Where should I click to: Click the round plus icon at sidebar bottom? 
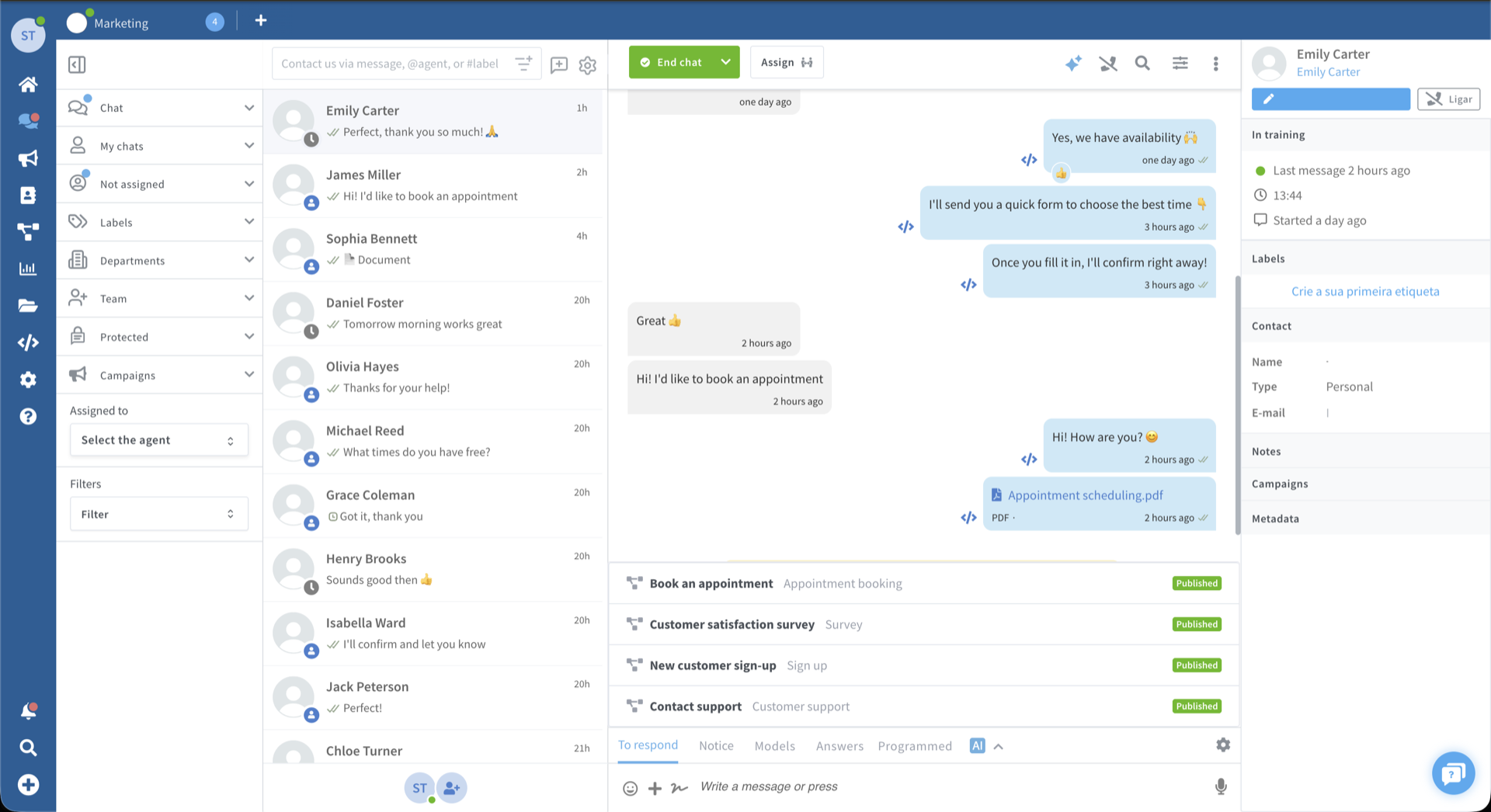click(x=28, y=785)
